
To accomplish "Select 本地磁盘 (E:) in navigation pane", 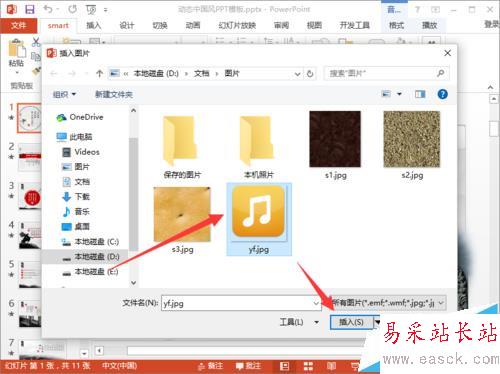I will pos(90,272).
